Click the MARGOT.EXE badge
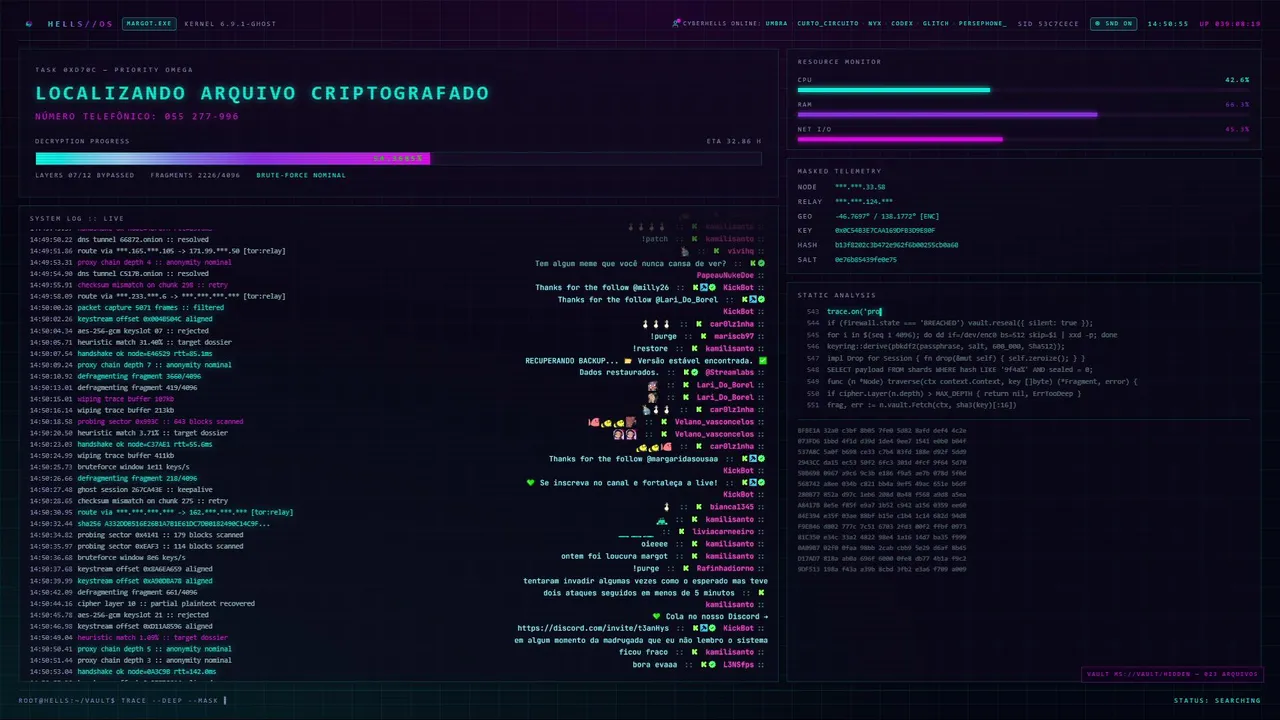 [149, 23]
